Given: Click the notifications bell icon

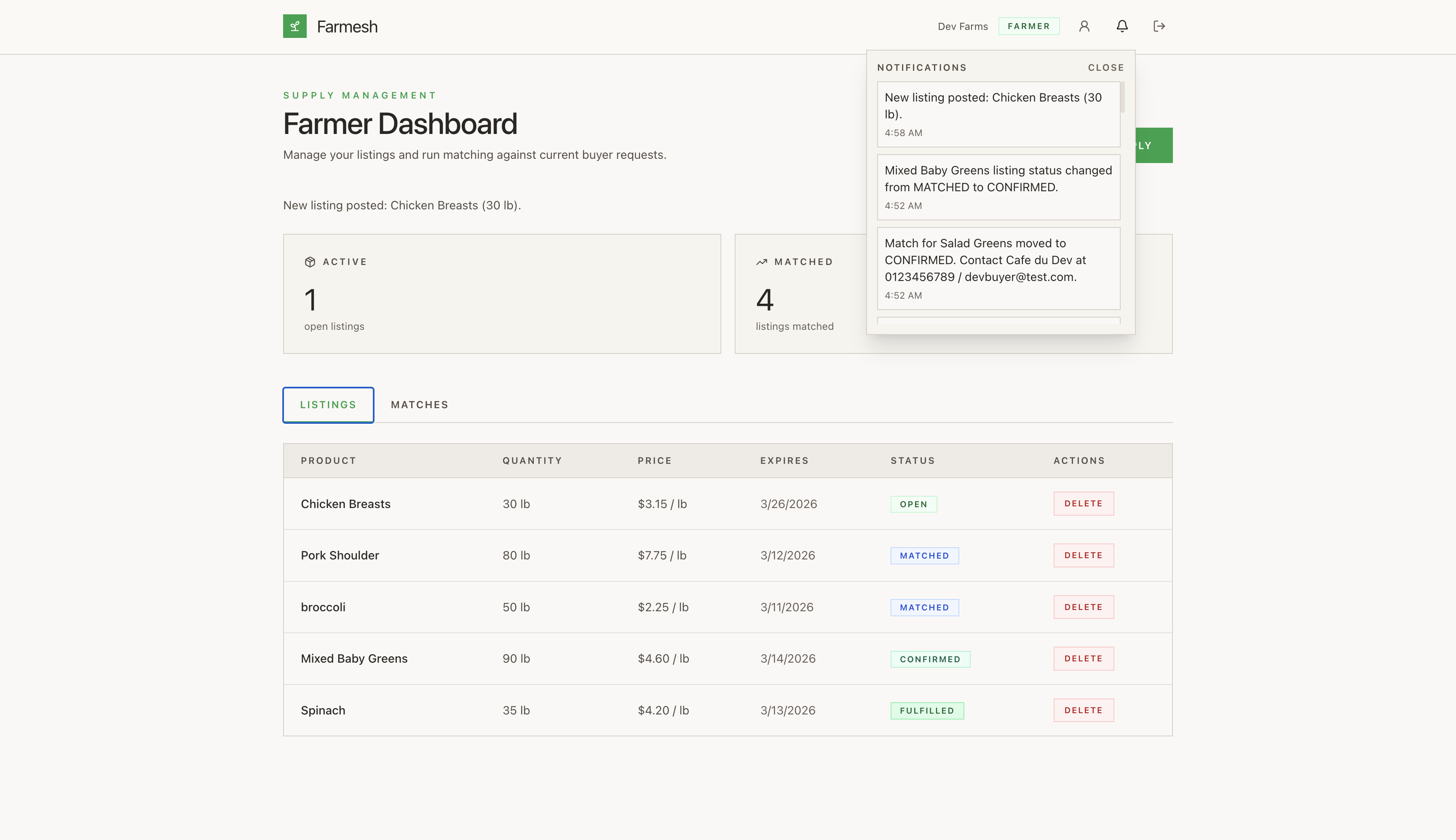Looking at the screenshot, I should point(1121,27).
